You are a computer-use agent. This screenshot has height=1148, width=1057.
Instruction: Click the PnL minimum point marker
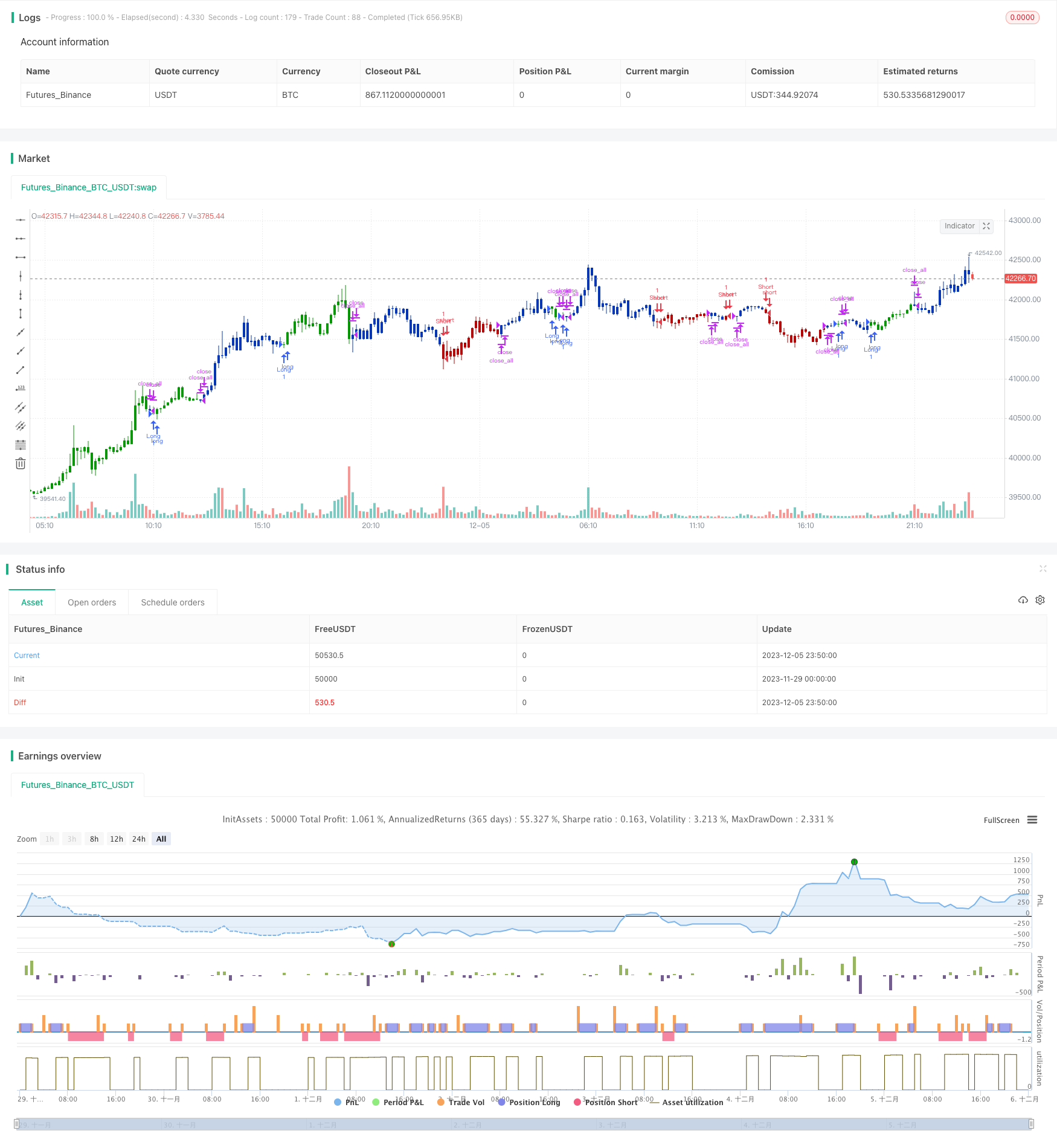pyautogui.click(x=391, y=944)
